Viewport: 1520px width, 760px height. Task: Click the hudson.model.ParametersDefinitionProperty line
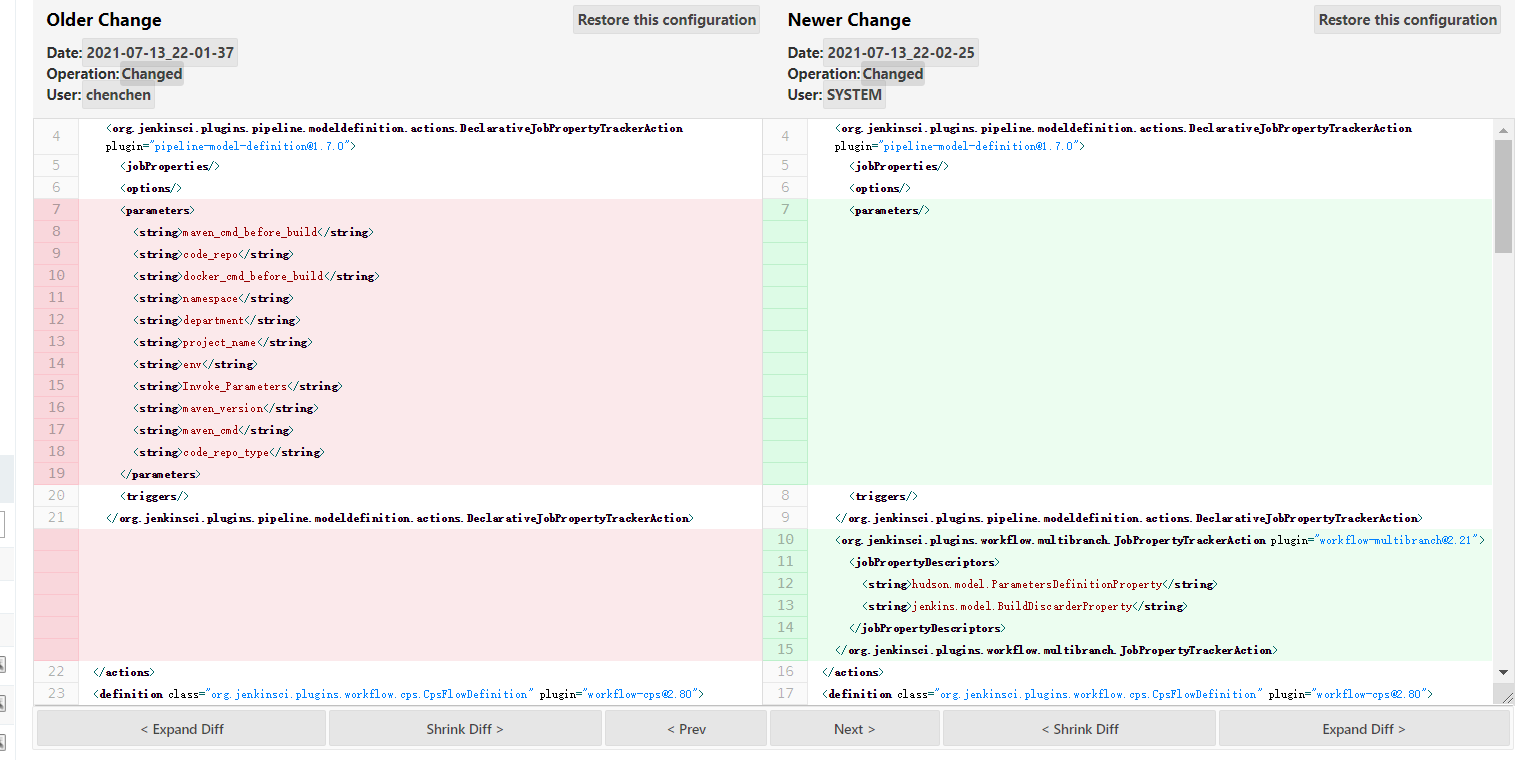pos(1040,584)
